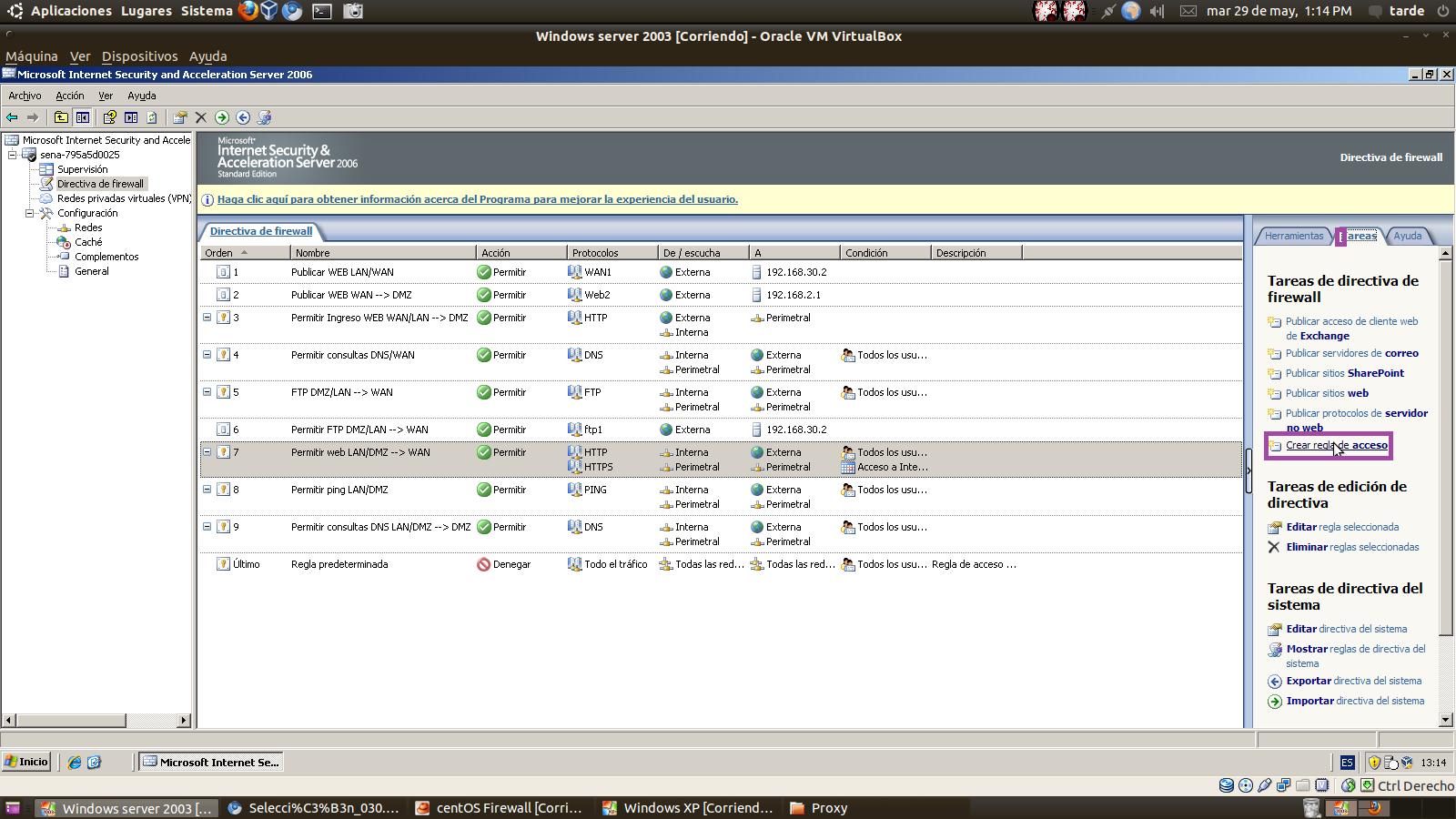
Task: Open the VirtualBox Dispositivos menu
Action: [x=139, y=56]
